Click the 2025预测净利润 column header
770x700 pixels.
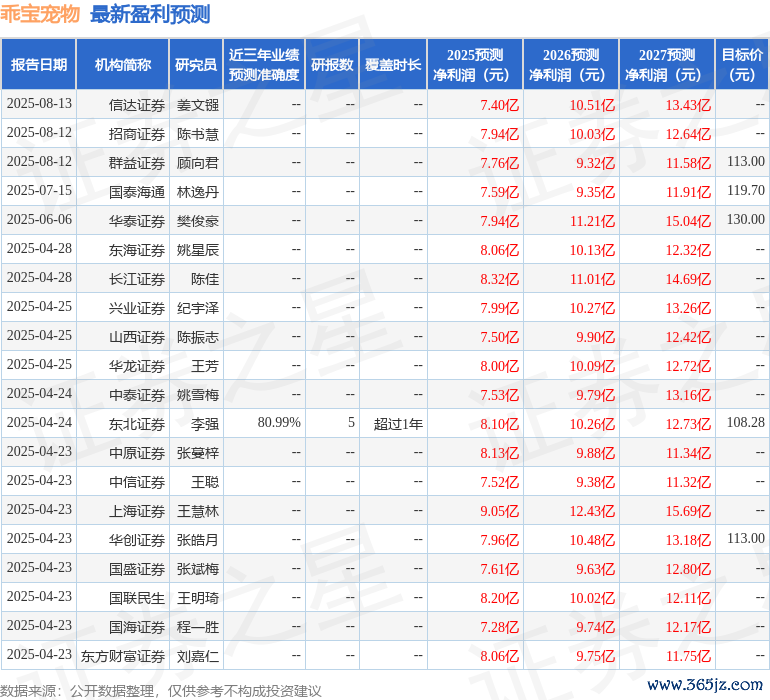point(475,65)
